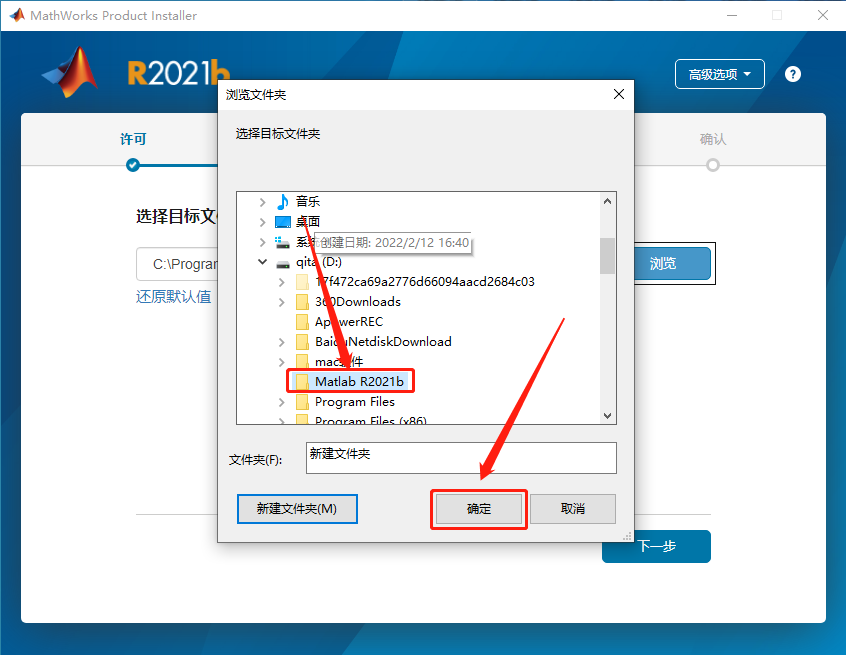Expand the system drive tree node
The image size is (846, 655).
(x=262, y=242)
